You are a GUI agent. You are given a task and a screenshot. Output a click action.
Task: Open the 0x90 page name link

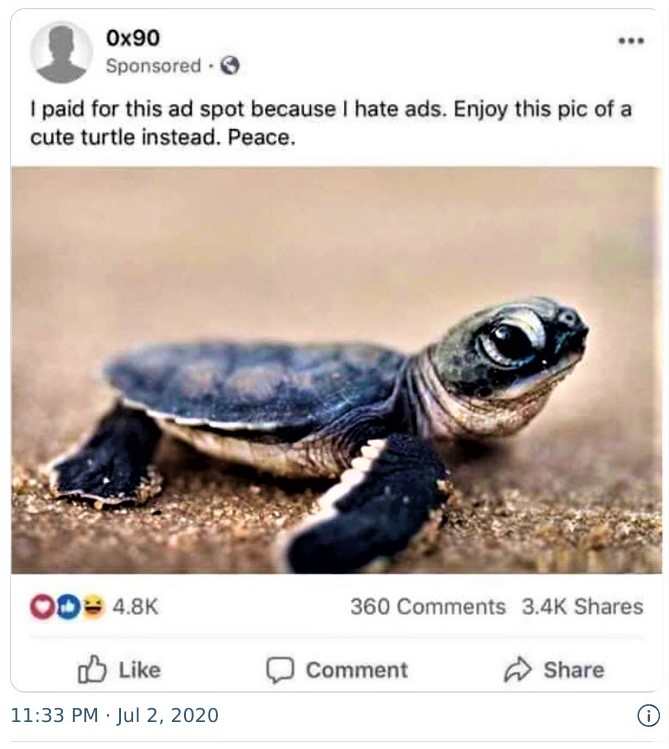coord(132,38)
